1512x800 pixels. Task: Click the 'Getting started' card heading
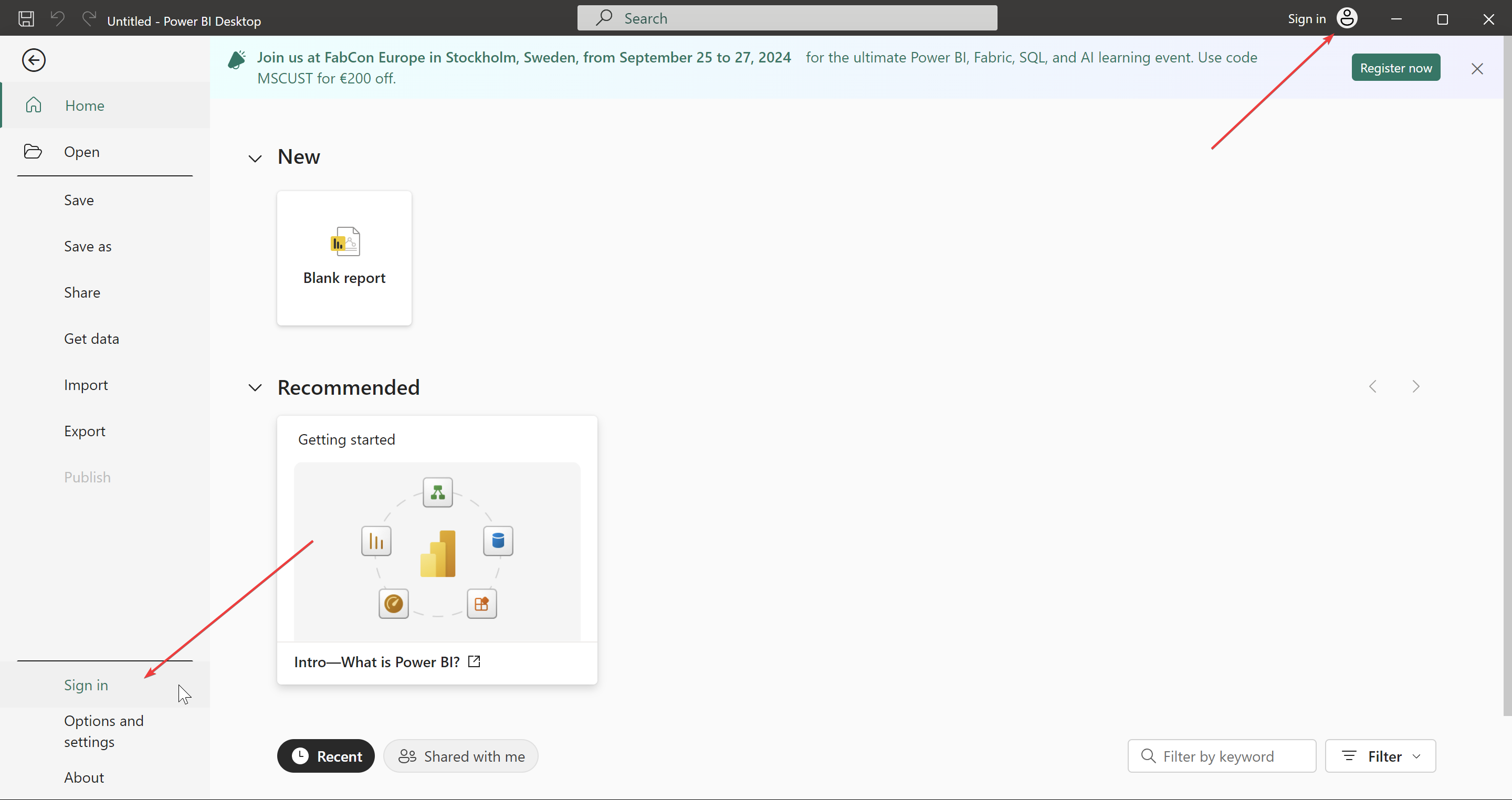346,439
